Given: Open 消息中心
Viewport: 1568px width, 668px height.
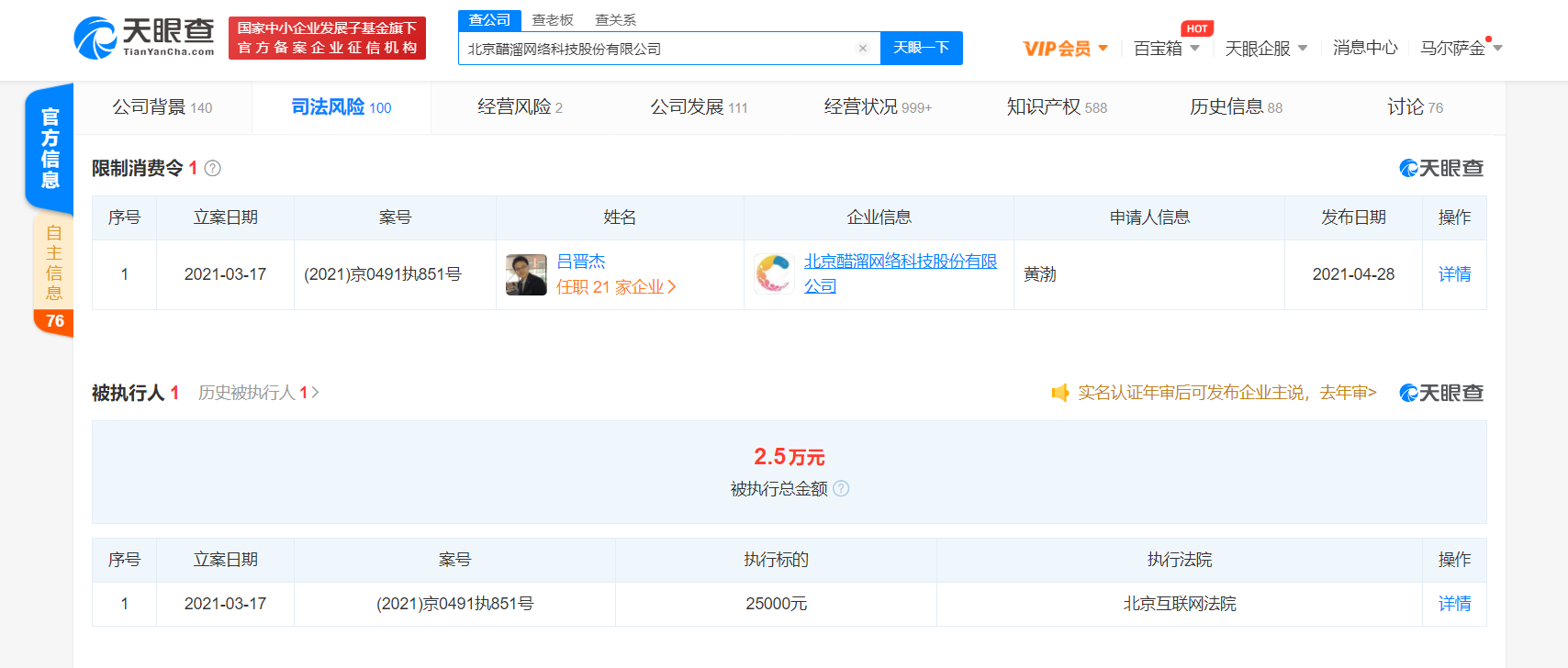Looking at the screenshot, I should pos(1365,48).
